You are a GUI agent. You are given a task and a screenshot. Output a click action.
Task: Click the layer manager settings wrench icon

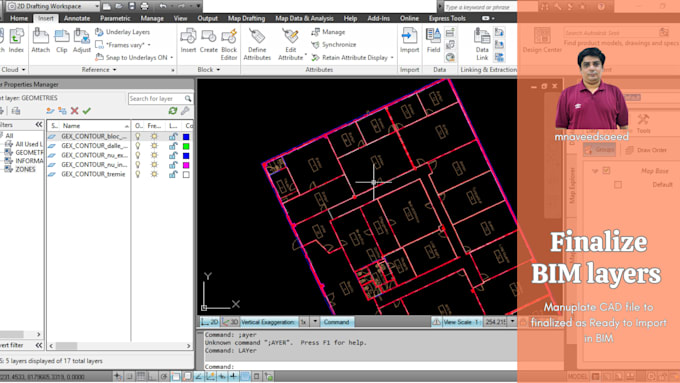pyautogui.click(x=186, y=111)
